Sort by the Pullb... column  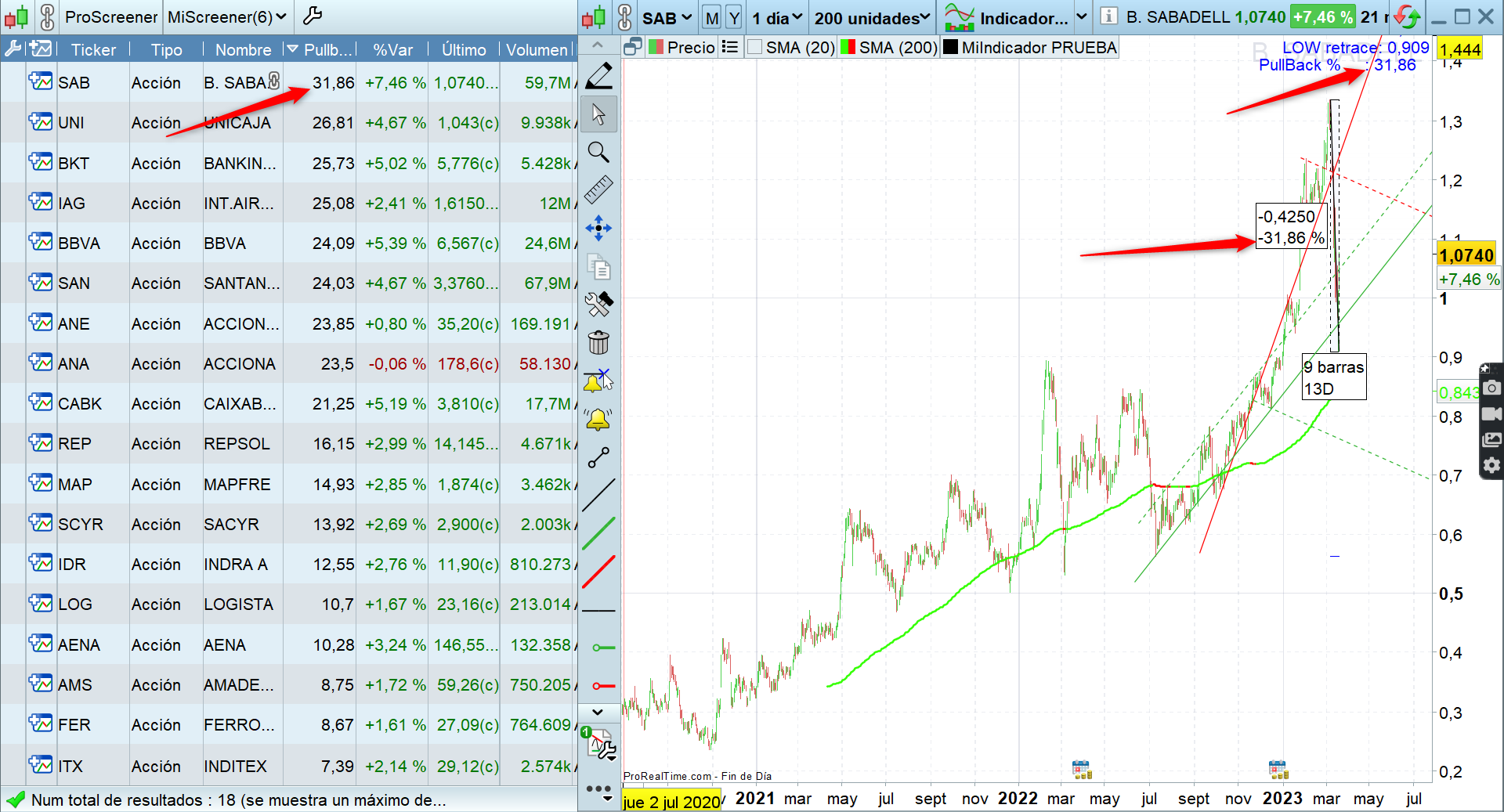click(321, 50)
